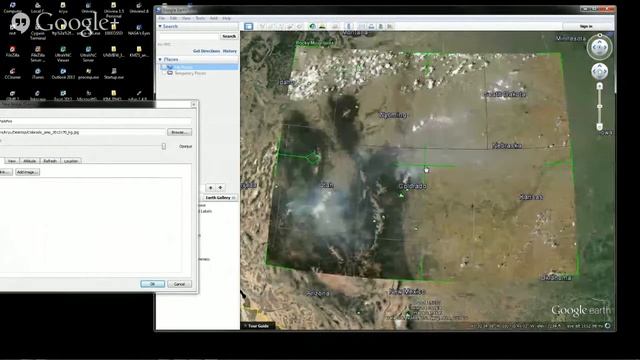The width and height of the screenshot is (640, 360).
Task: Open the Earth Gallery button
Action: 220,198
